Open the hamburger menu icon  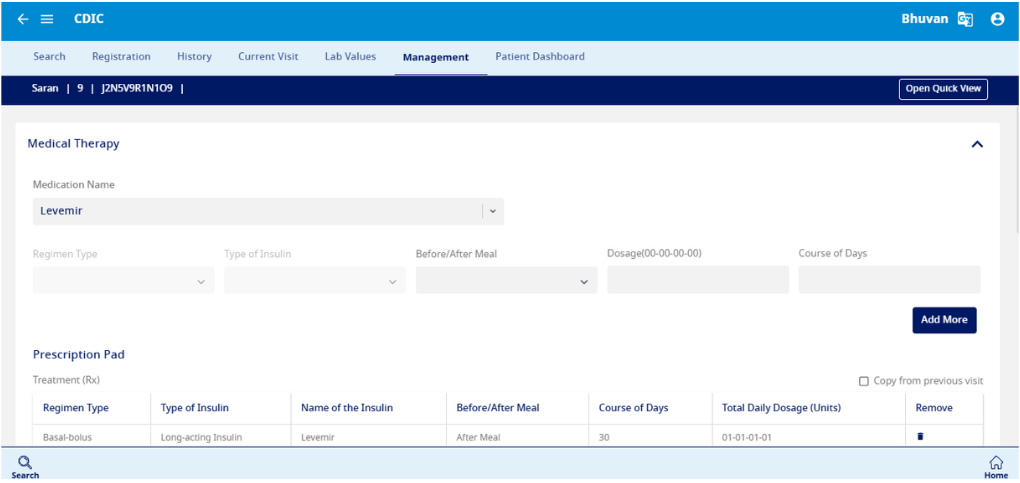pos(47,20)
